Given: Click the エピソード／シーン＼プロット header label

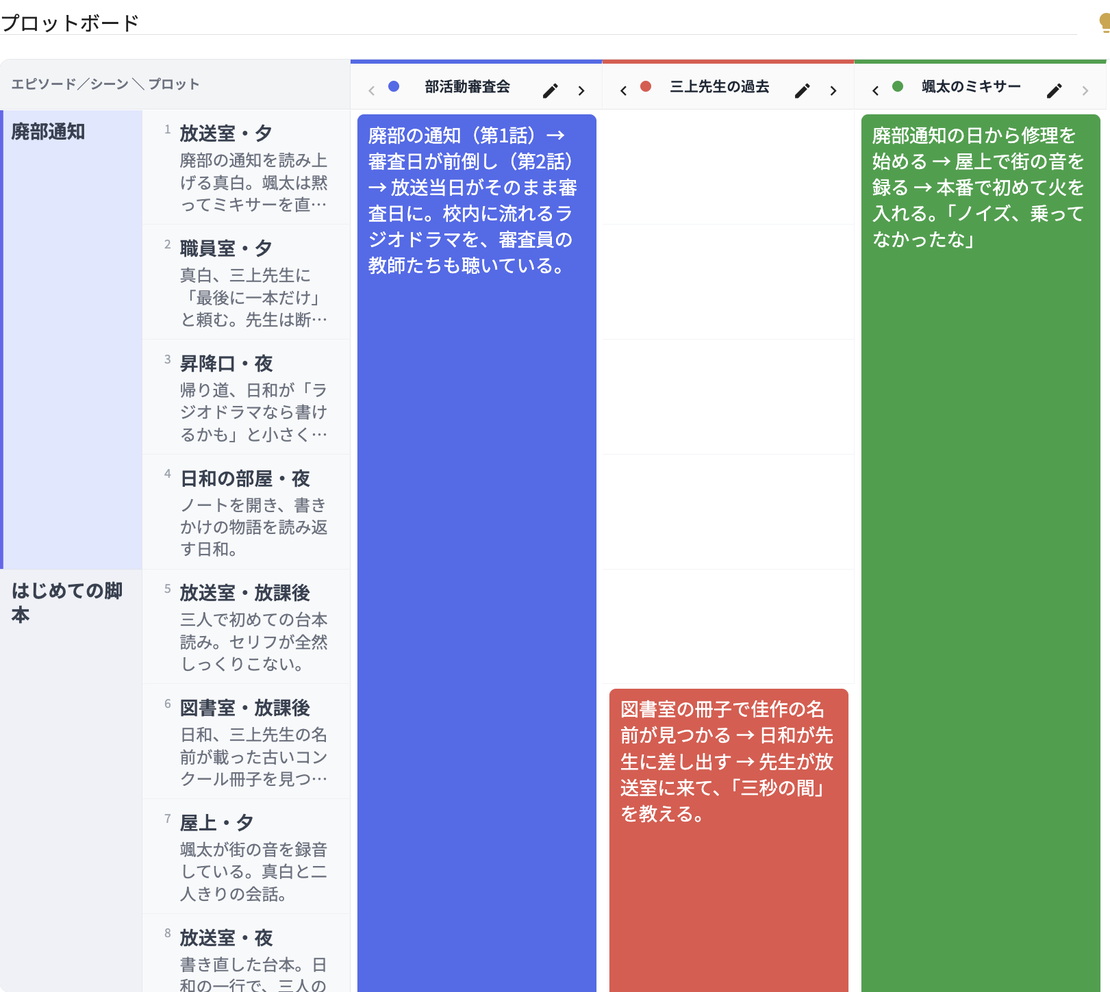Looking at the screenshot, I should click(105, 84).
